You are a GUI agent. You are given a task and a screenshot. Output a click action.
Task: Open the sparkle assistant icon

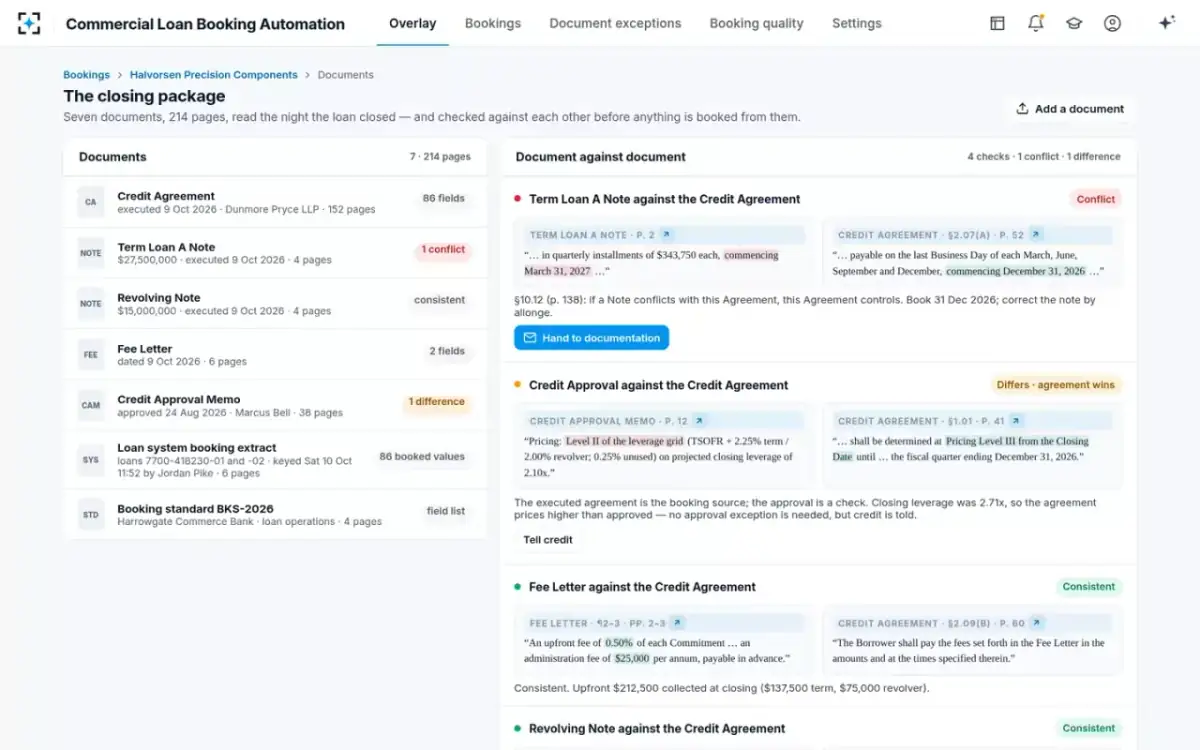[x=1166, y=23]
